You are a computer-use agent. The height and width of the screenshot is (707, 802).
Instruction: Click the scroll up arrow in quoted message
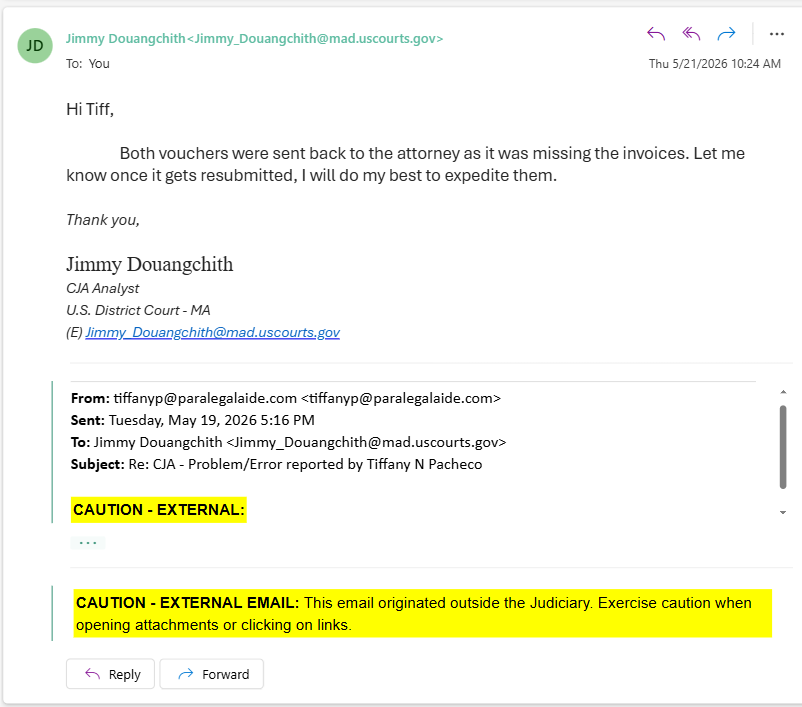click(x=783, y=392)
